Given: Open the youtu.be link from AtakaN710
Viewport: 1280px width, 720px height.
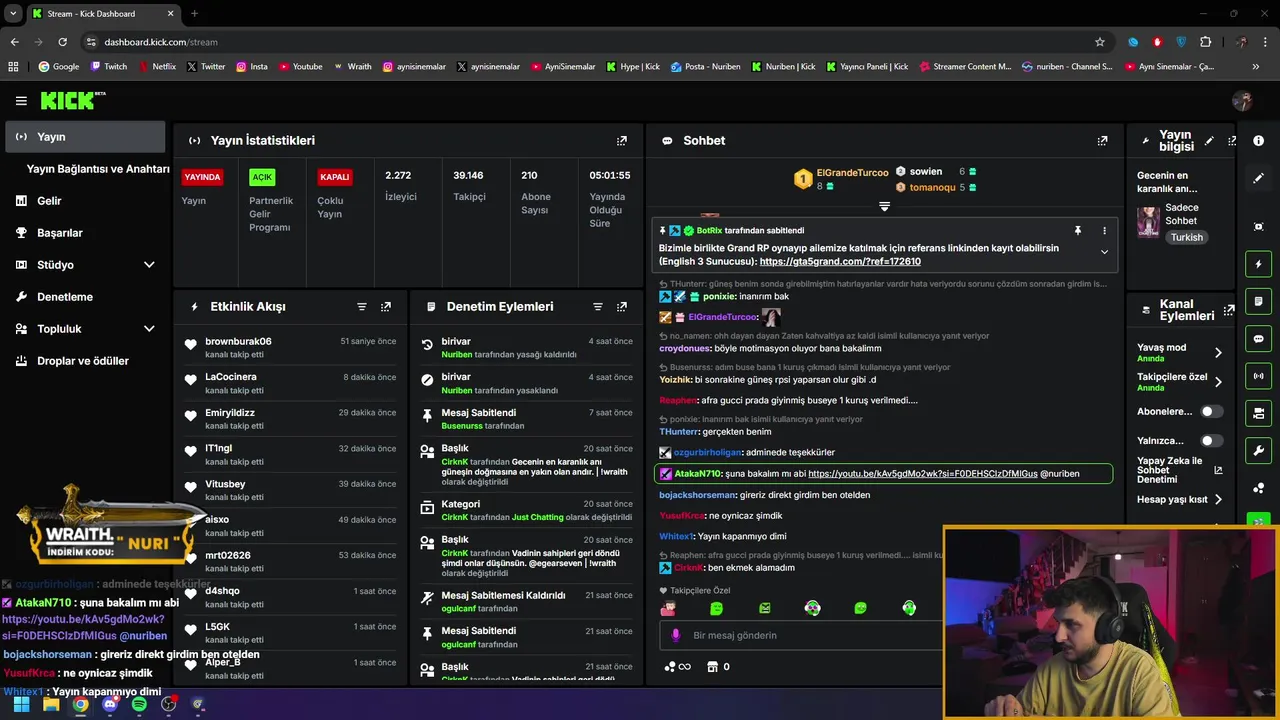Looking at the screenshot, I should tap(923, 474).
